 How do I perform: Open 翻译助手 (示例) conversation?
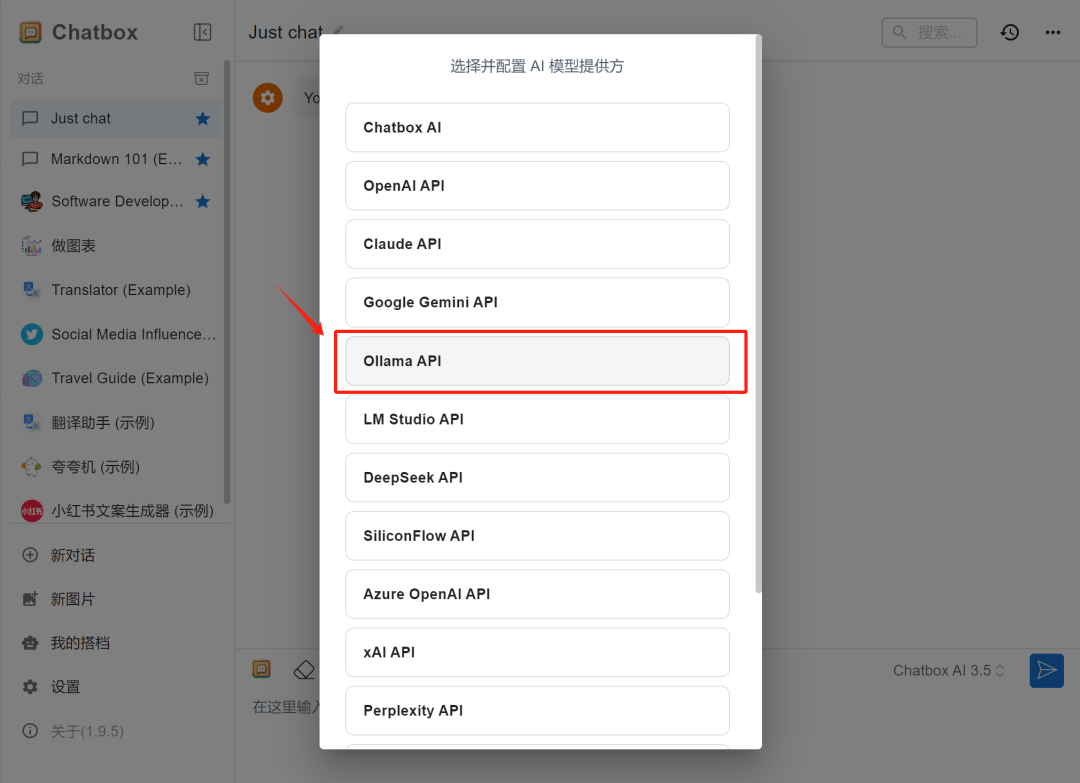pyautogui.click(x=116, y=423)
